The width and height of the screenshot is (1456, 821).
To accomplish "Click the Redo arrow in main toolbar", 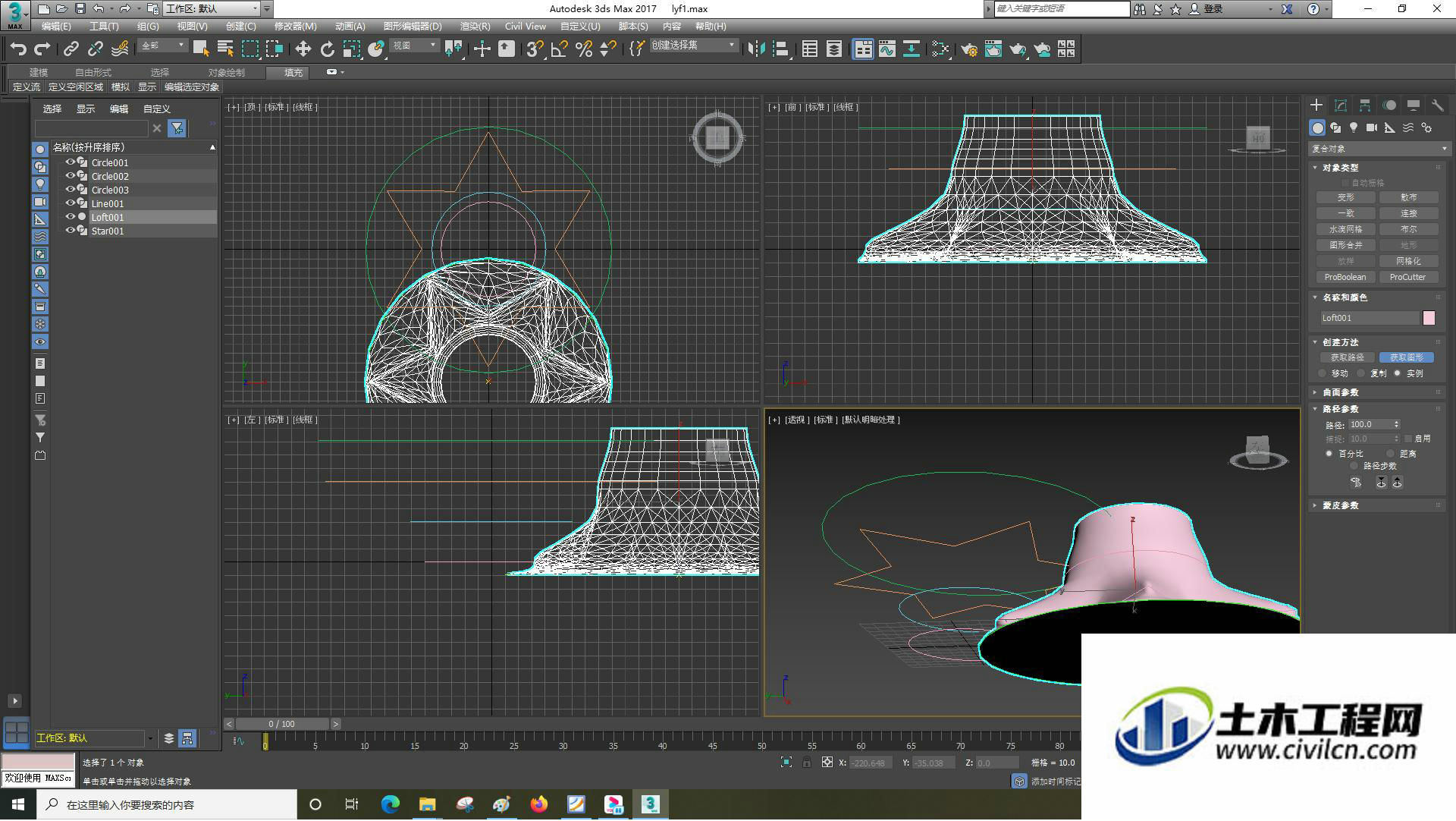I will (x=42, y=49).
